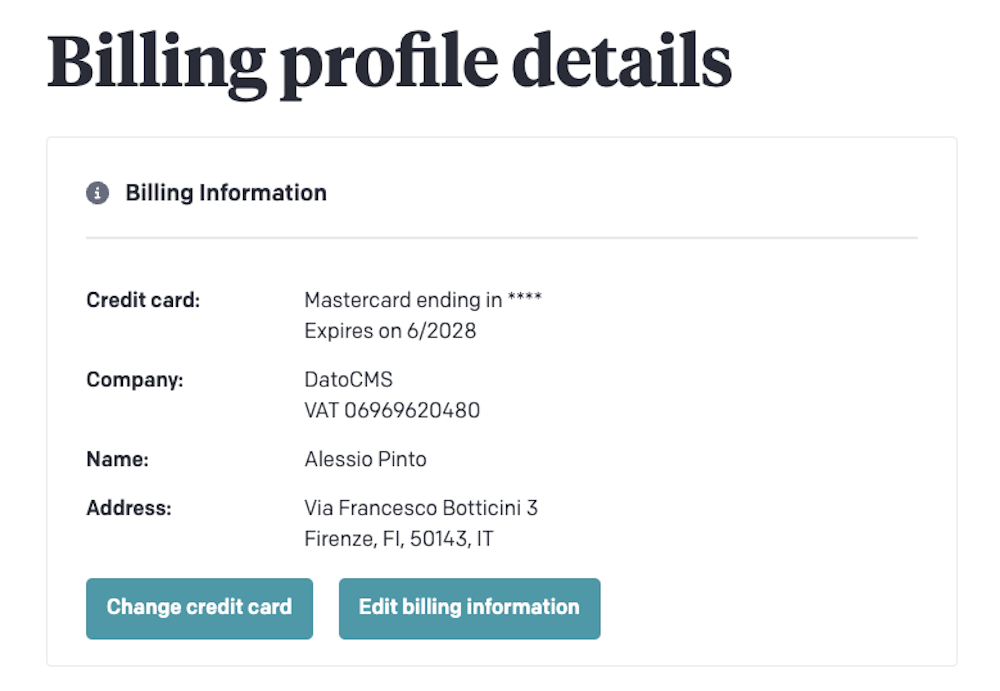Screen dimensions: 1000x691
Task: Select the Company label
Action: 135,380
